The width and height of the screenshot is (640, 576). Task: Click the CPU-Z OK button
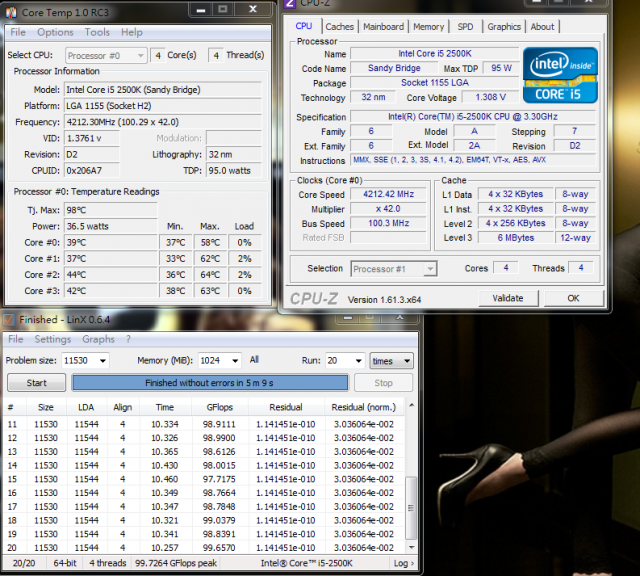click(573, 298)
